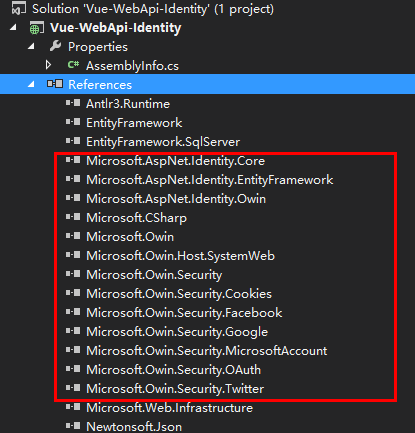Select Microsoft.AspNet.Identity.Core reference
The width and height of the screenshot is (415, 433).
176,161
